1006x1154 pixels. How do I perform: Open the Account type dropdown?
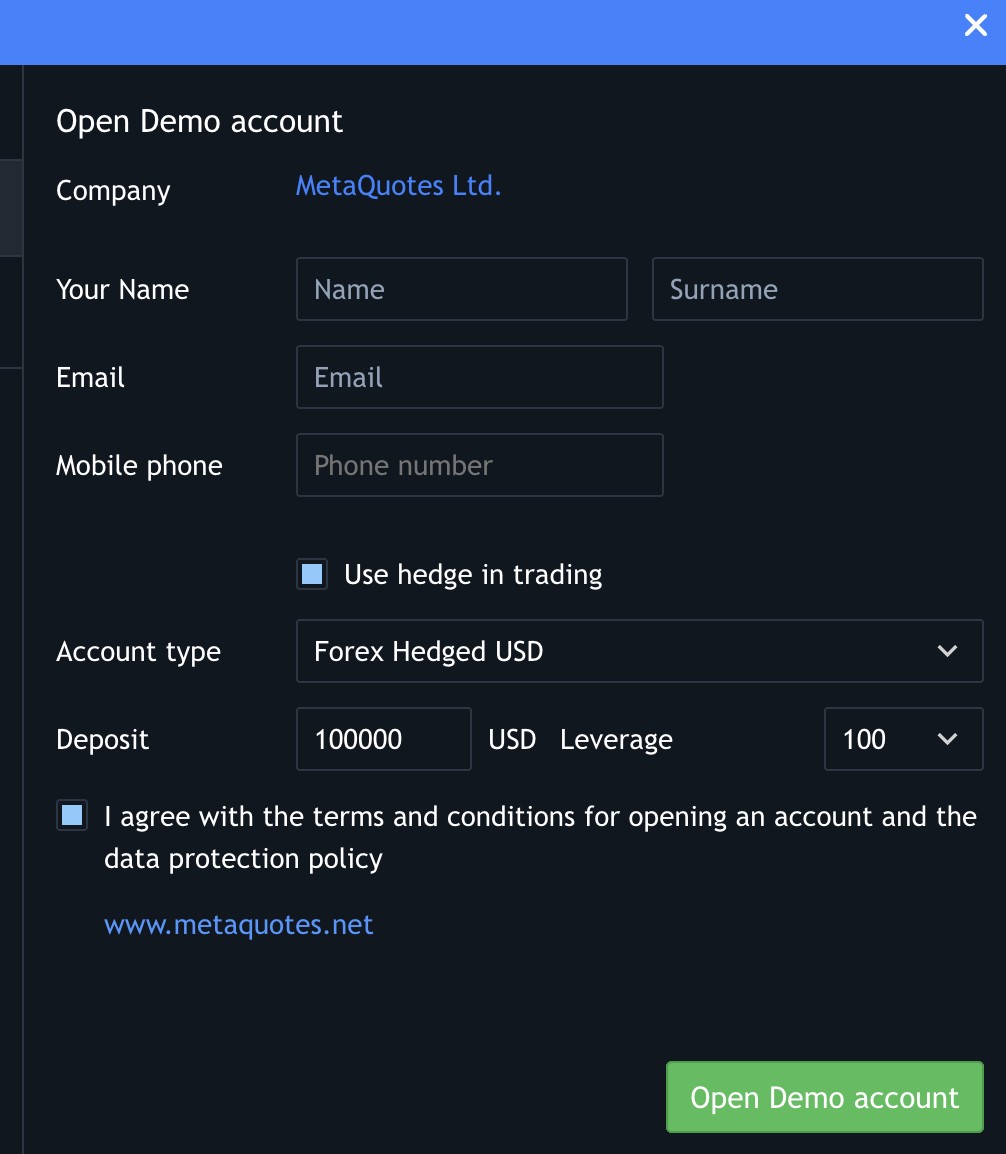pyautogui.click(x=640, y=651)
